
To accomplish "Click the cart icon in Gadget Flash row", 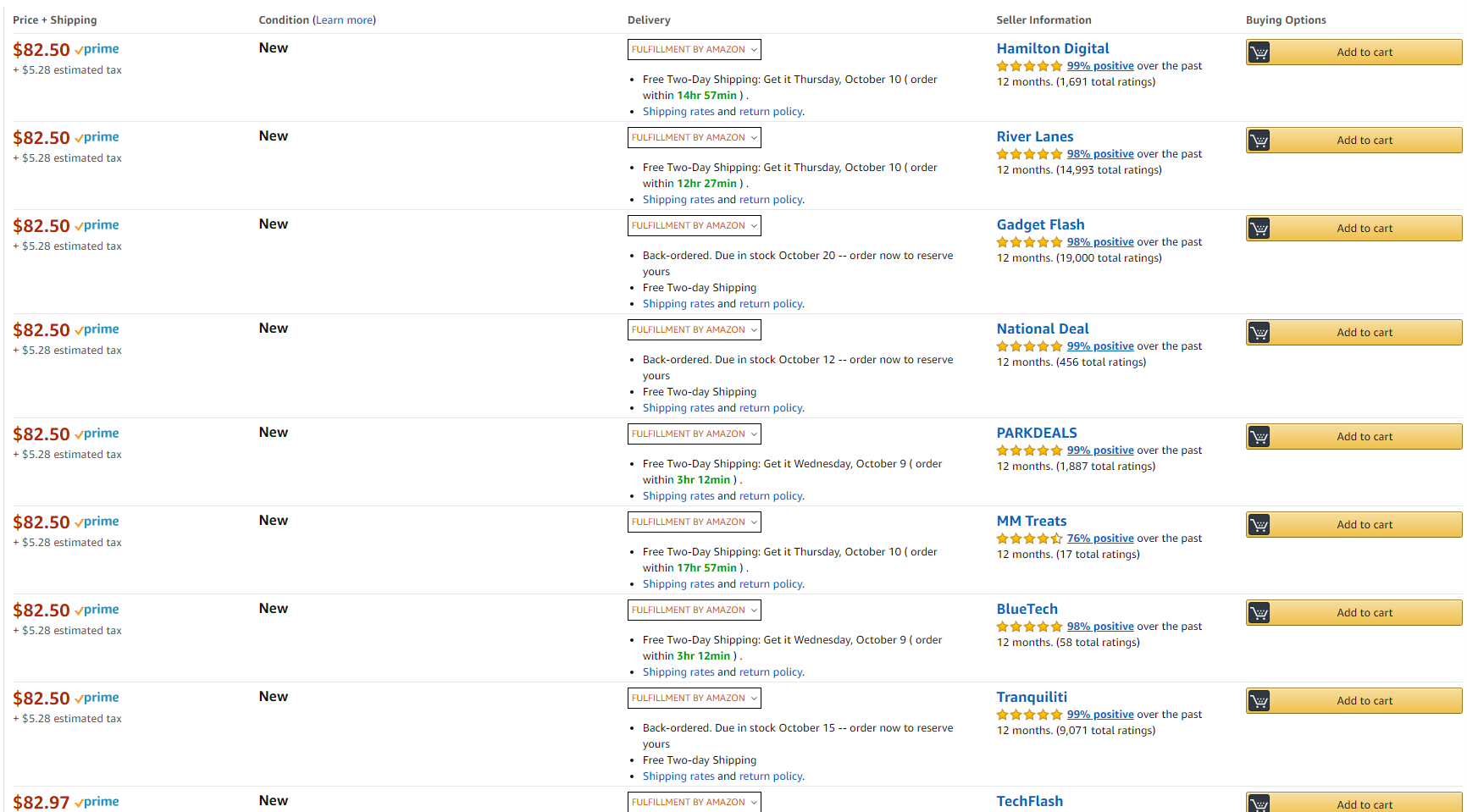I will pyautogui.click(x=1259, y=229).
